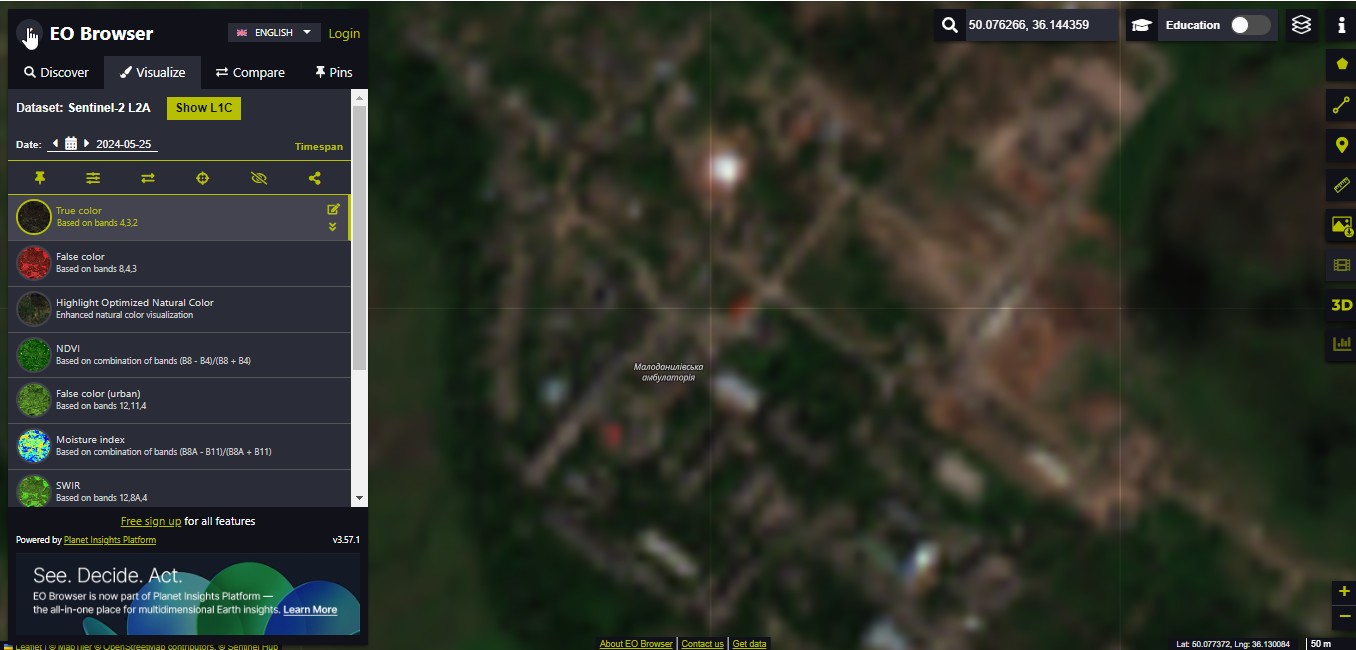
Task: Open the 3D view mode
Action: (1341, 305)
